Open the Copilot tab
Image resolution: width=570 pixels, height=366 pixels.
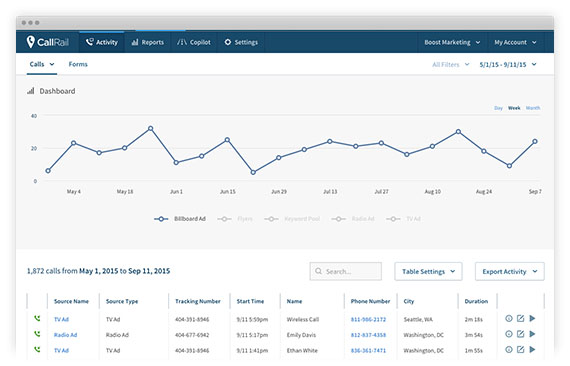point(194,42)
